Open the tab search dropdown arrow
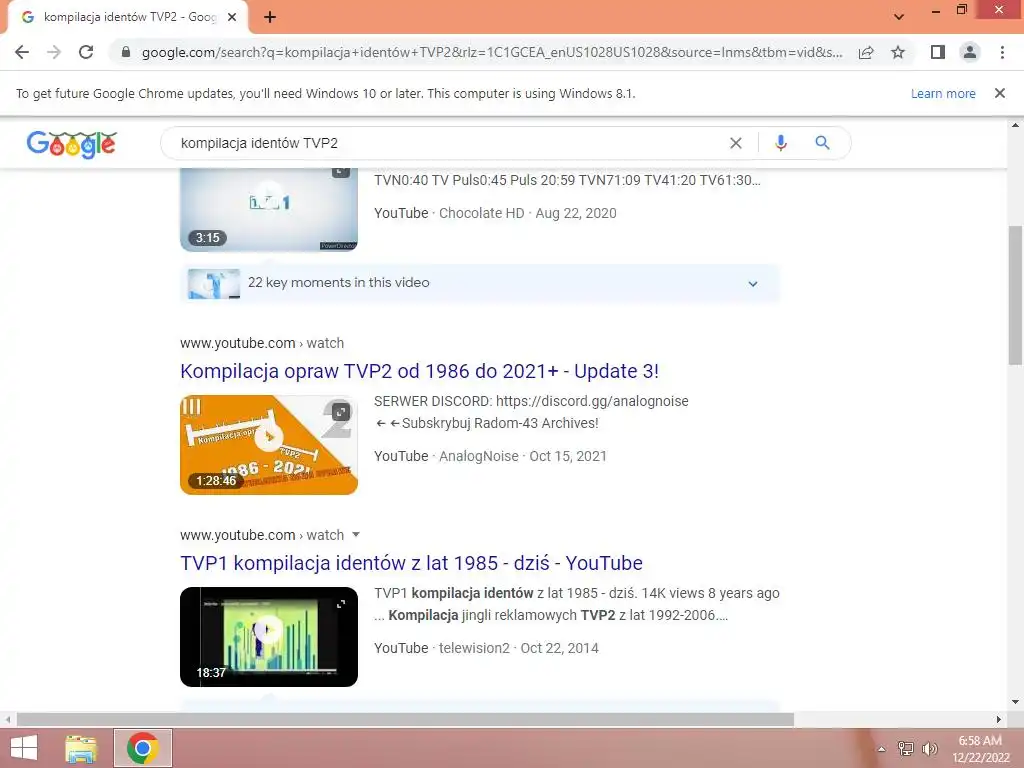 pos(899,17)
